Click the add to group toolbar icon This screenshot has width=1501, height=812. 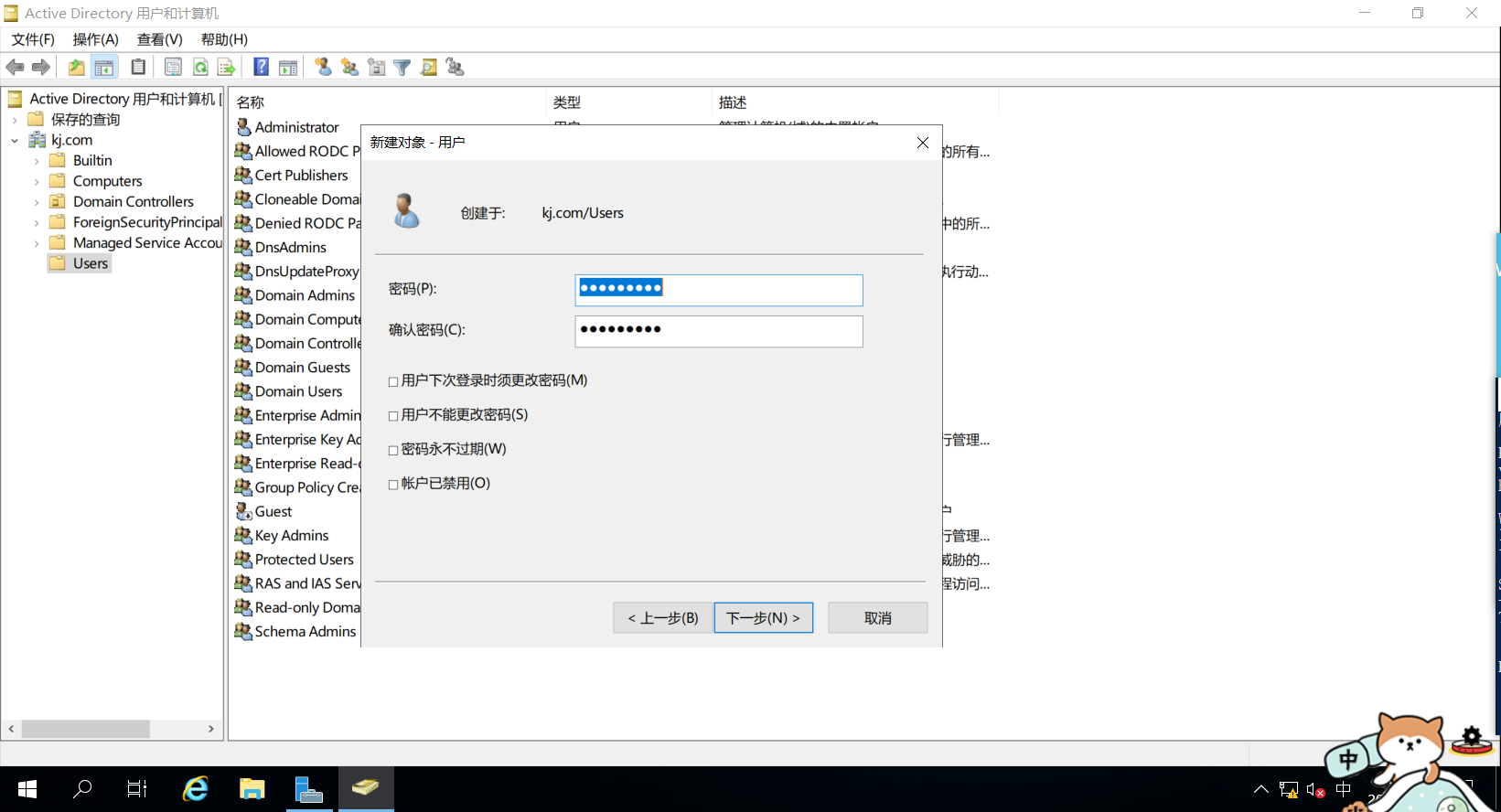click(x=455, y=67)
